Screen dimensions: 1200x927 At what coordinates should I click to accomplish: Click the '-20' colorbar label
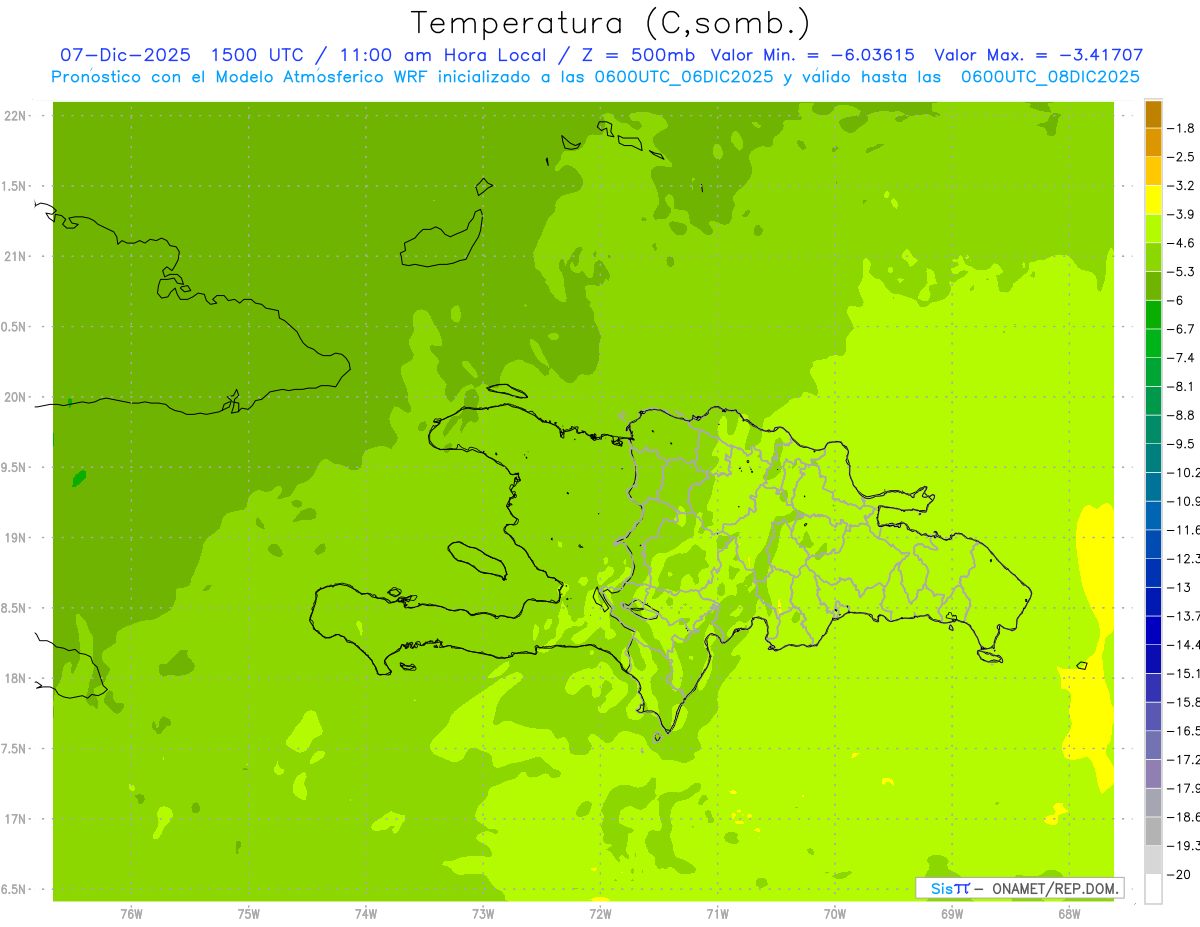tap(1180, 875)
